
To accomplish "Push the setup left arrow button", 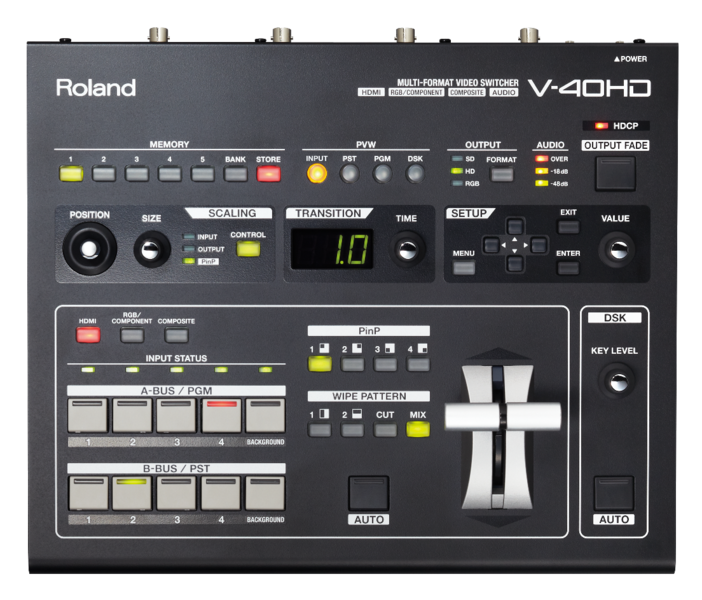I will (x=491, y=245).
